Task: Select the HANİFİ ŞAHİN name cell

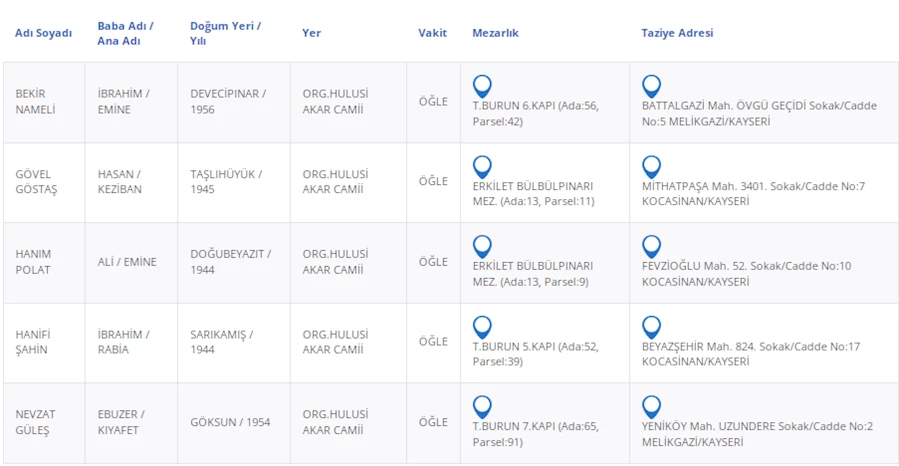Action: 33,342
